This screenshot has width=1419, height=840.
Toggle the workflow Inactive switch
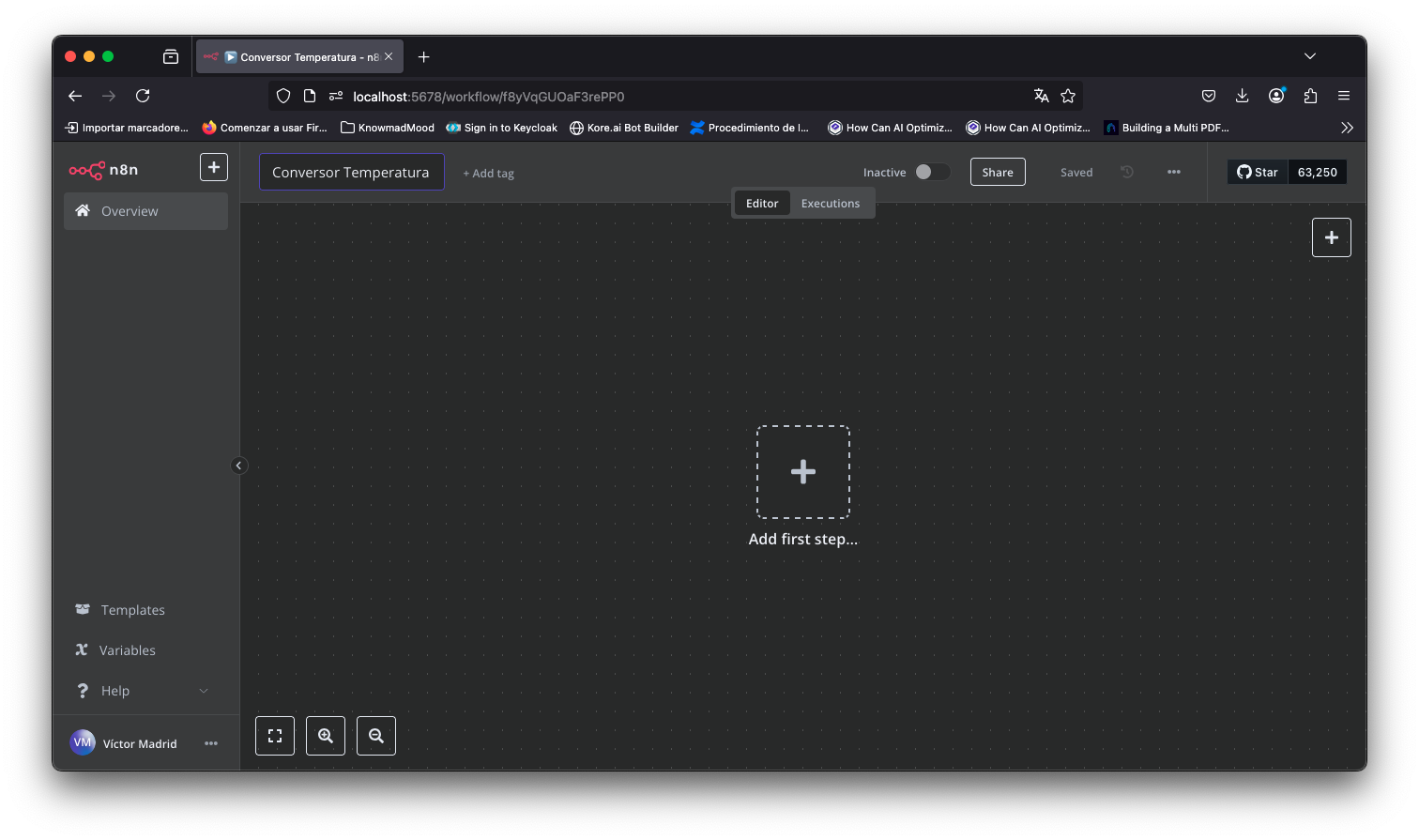932,172
